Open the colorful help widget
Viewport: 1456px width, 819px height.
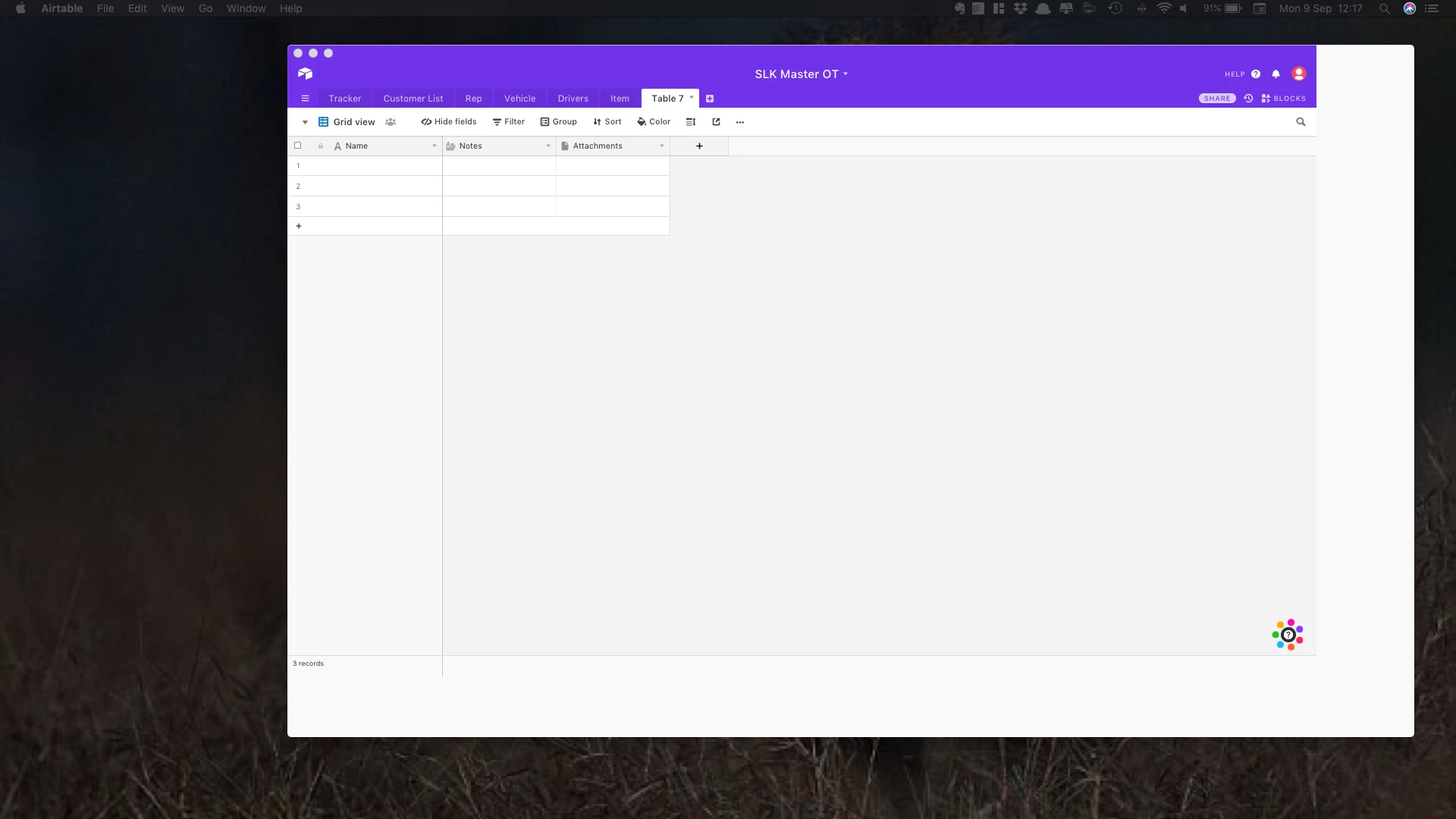point(1288,635)
